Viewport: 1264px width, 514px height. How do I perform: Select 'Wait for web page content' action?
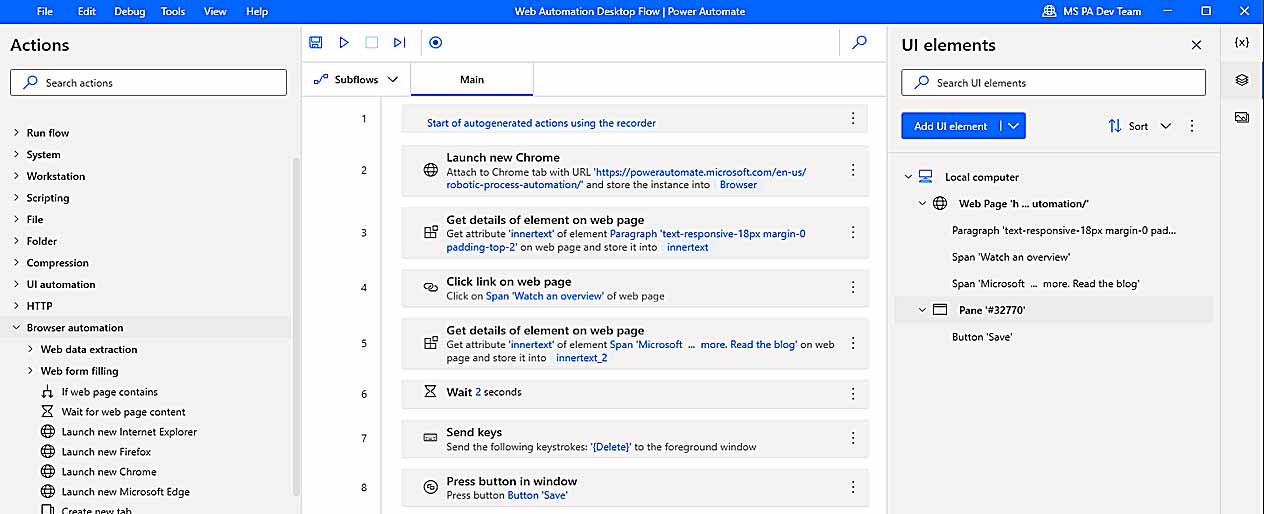123,412
